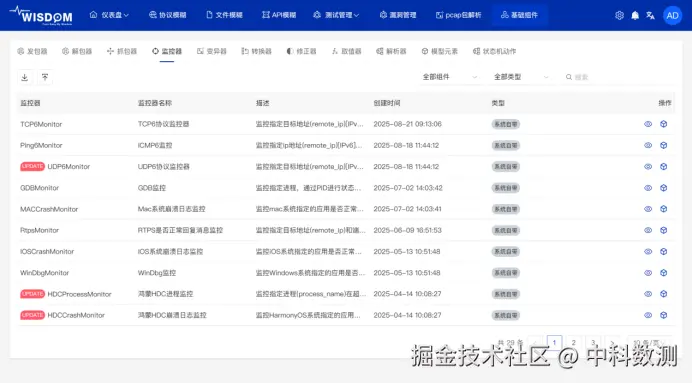Go to 协议模糊 in top navigation
The width and height of the screenshot is (692, 383).
168,15
